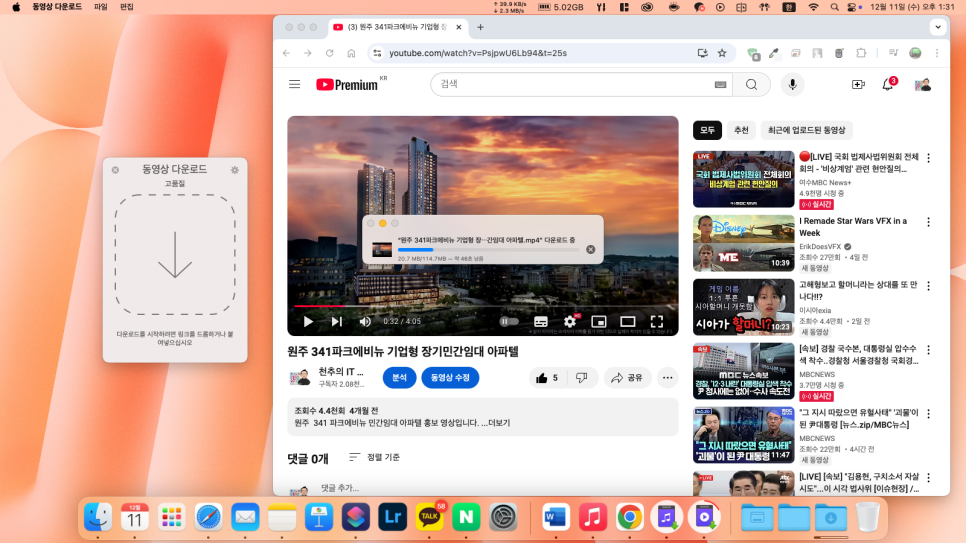Viewport: 966px width, 543px height.
Task: Open options for 그 지시 따랐으면 video
Action: tap(928, 414)
